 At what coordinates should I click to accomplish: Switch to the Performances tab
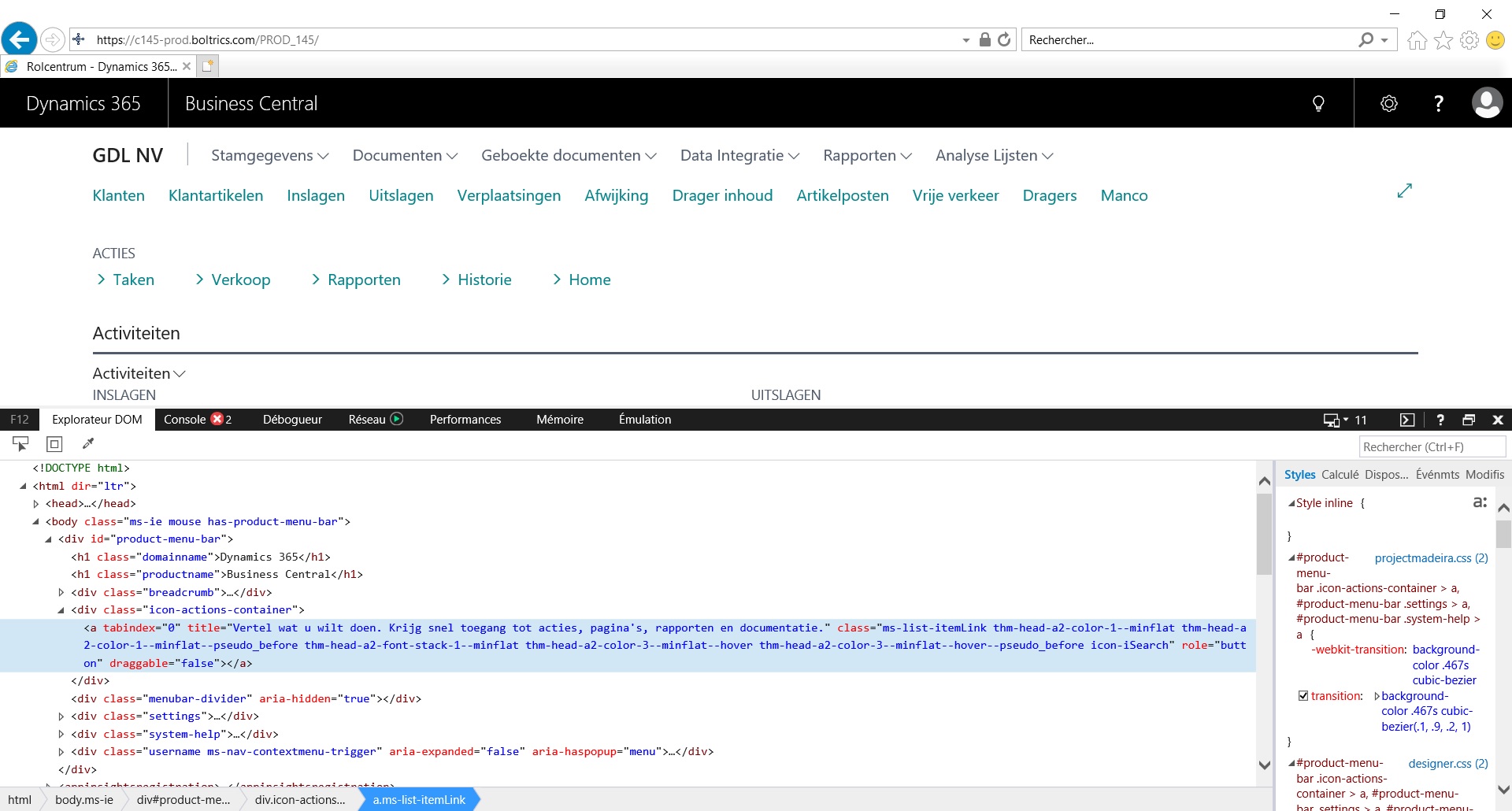[x=465, y=419]
